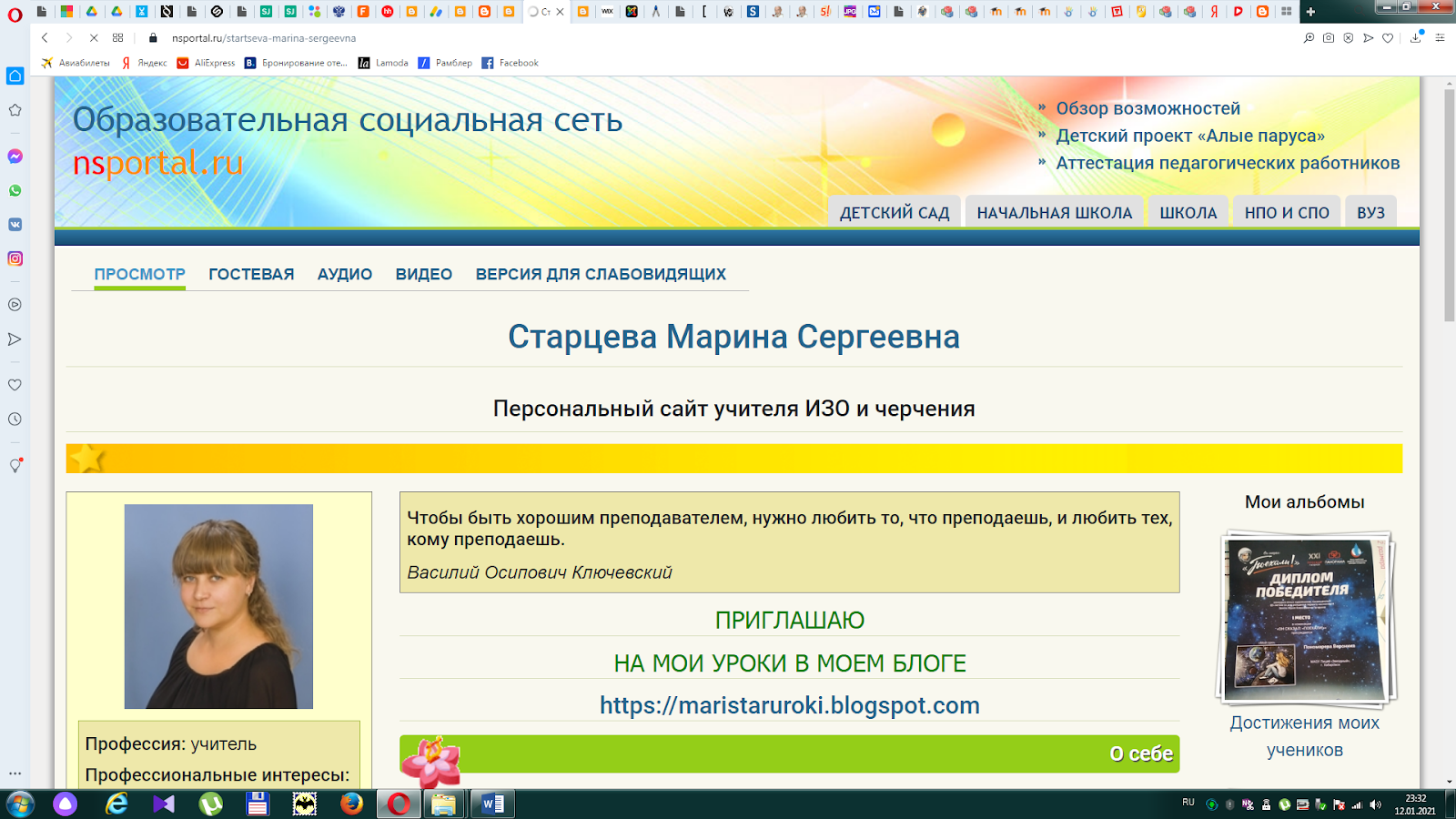Send page to device with Flow arrow icon
1456x819 pixels.
pos(1368,39)
